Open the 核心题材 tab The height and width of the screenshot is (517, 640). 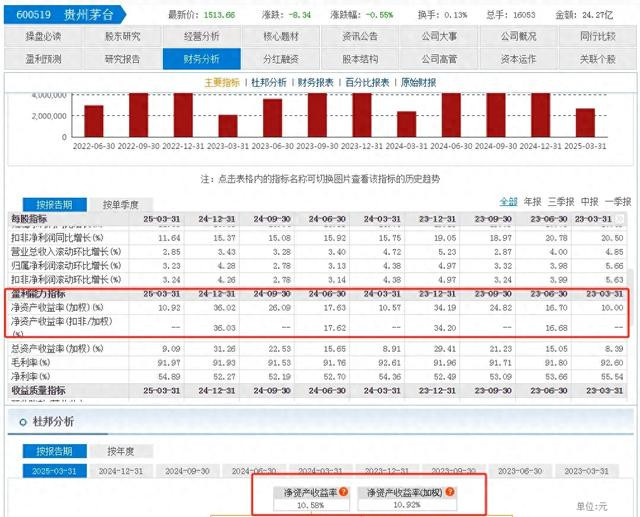pos(281,36)
